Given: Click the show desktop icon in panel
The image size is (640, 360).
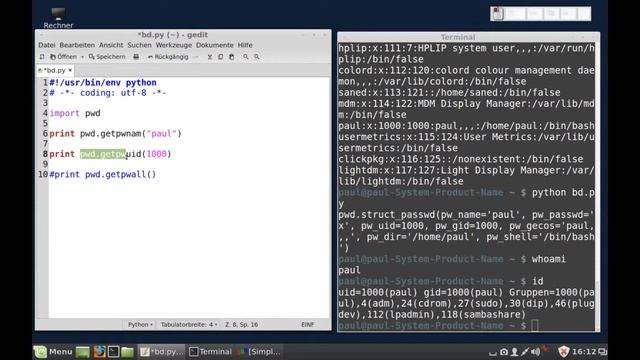Looking at the screenshot, I should [x=82, y=351].
